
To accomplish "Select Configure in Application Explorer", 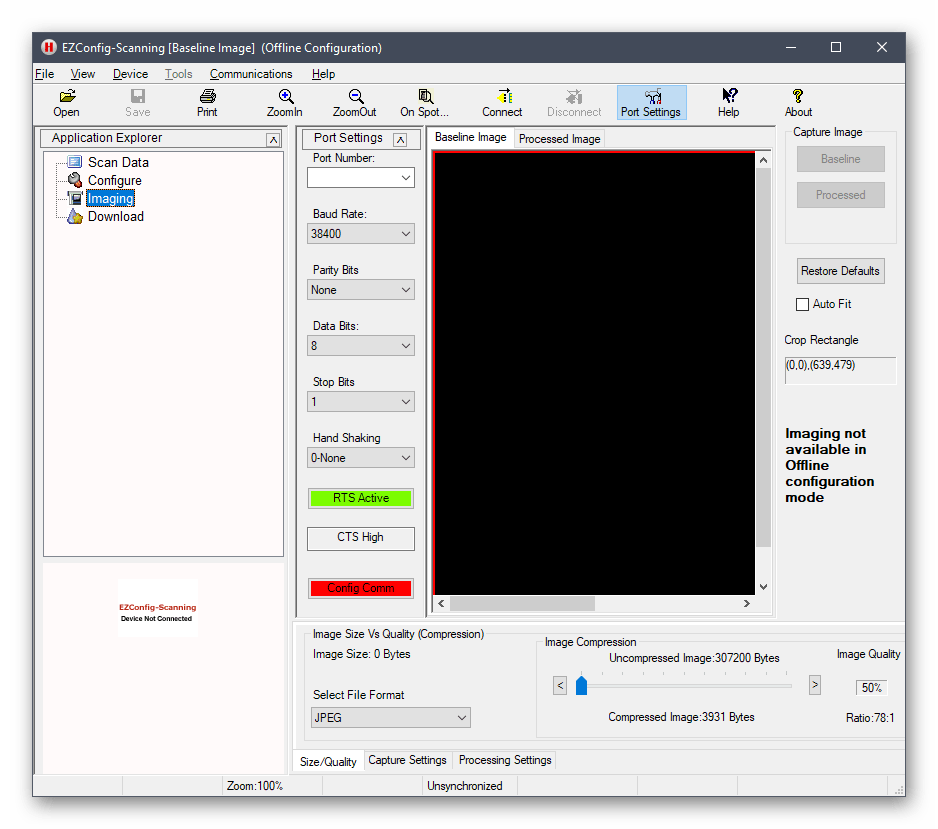I will point(114,180).
